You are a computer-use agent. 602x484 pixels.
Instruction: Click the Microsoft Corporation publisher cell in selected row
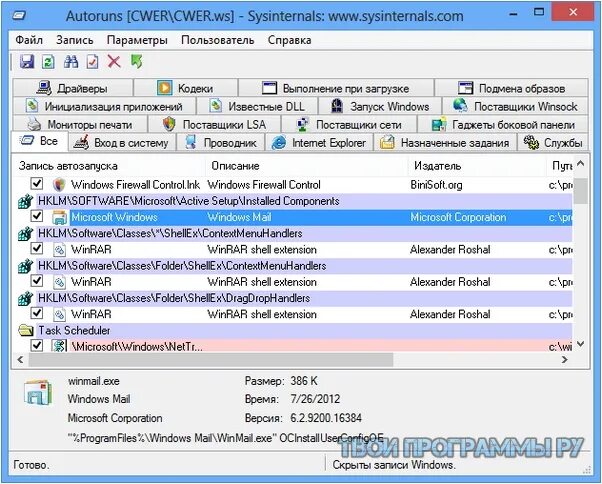(458, 217)
